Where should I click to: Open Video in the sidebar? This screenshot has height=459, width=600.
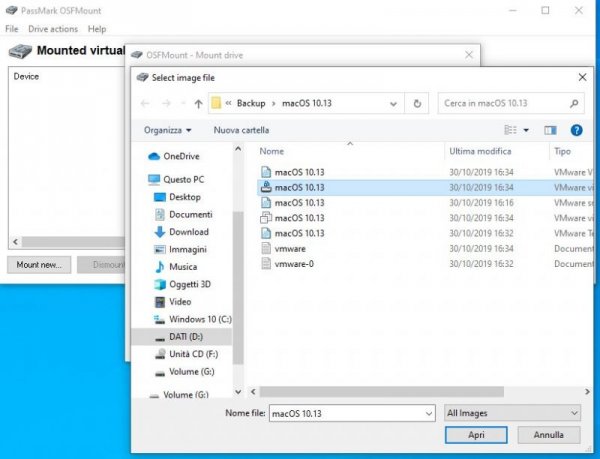click(x=180, y=302)
